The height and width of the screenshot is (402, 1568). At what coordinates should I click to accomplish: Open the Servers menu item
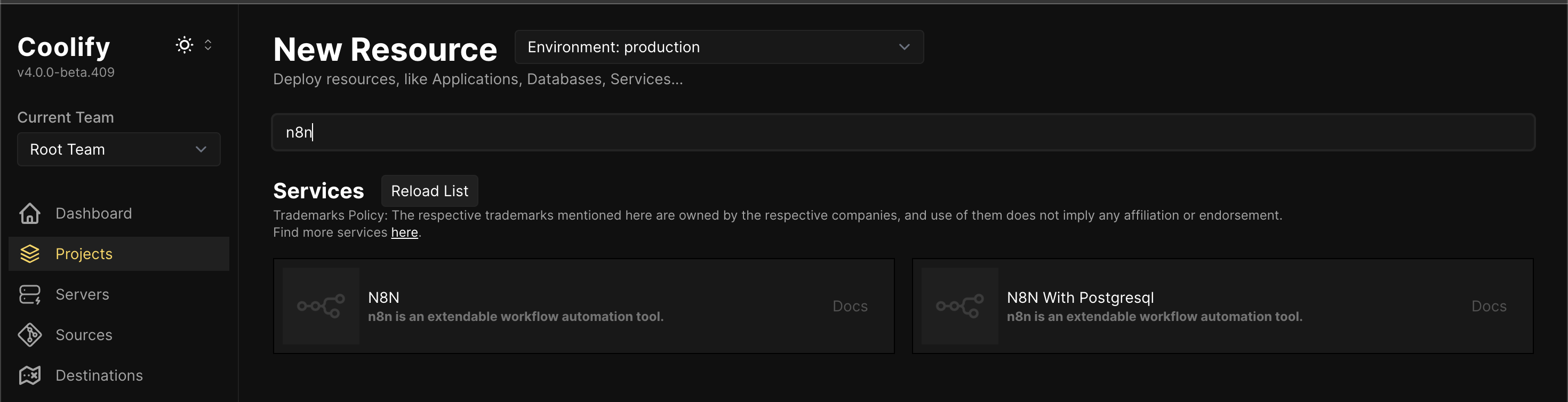(x=119, y=294)
